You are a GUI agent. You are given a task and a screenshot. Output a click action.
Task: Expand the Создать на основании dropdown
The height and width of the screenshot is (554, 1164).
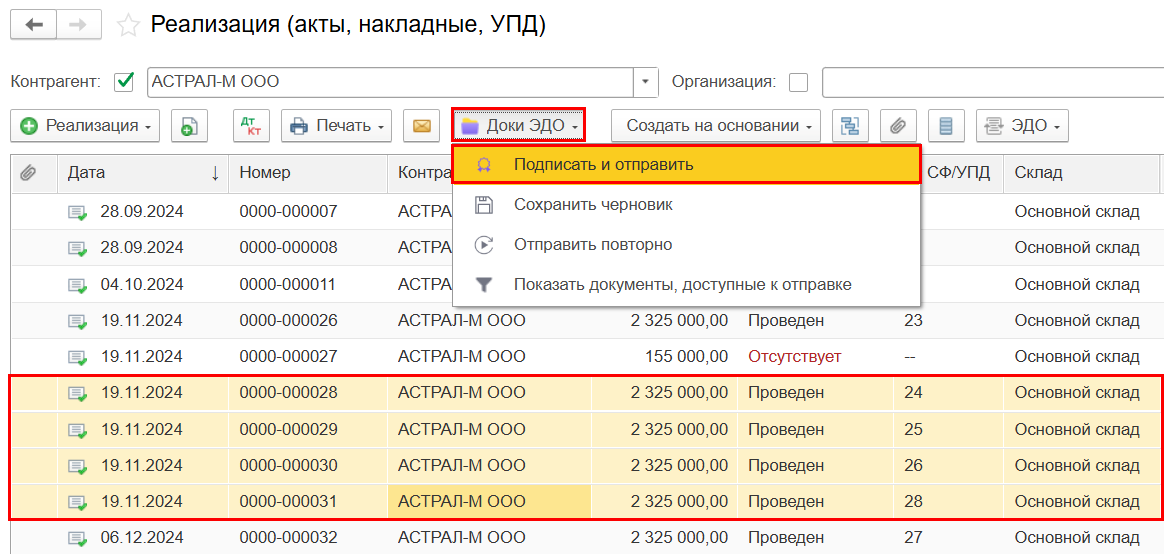coord(715,126)
